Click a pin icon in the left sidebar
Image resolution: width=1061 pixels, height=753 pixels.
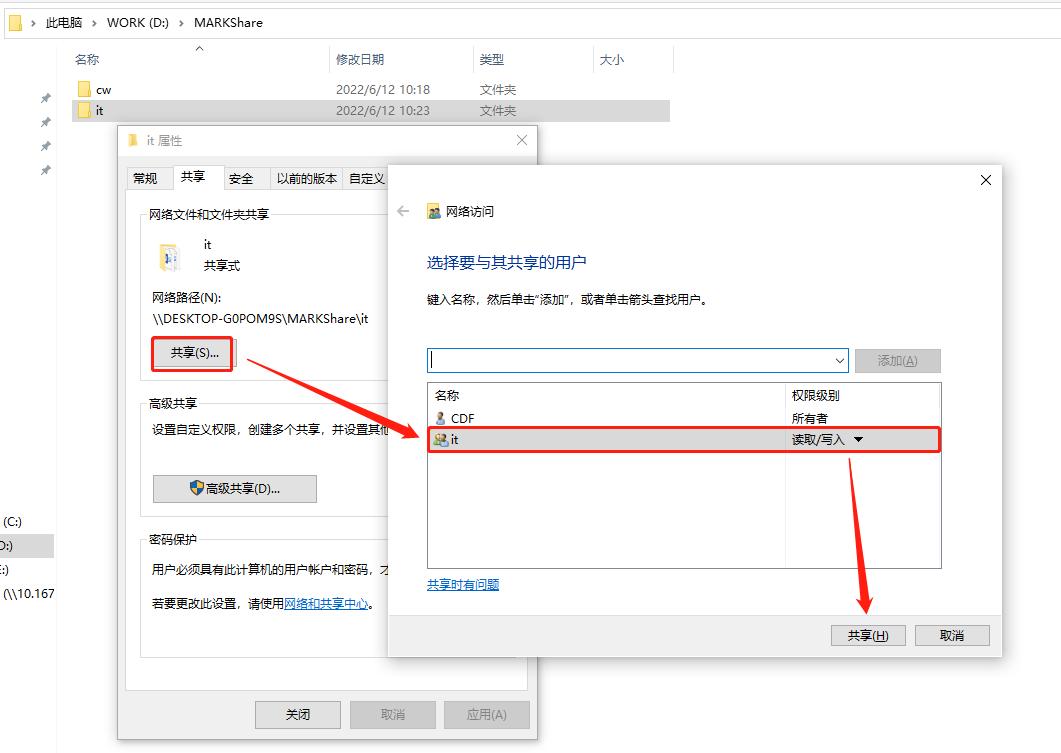[45, 98]
